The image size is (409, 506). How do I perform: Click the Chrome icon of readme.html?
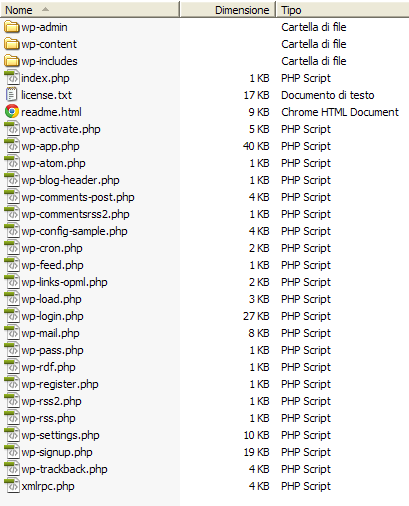(x=12, y=112)
